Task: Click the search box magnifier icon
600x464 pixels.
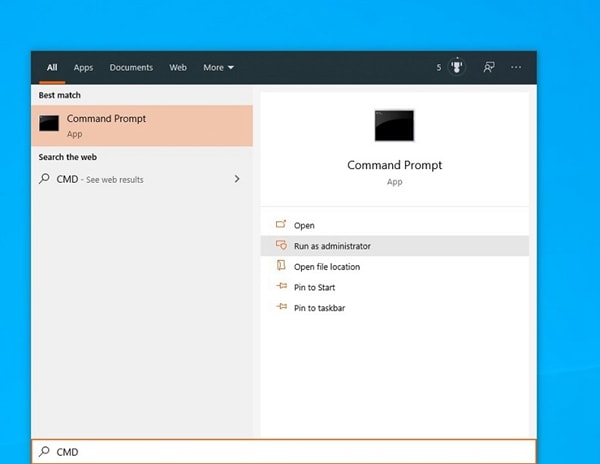Action: click(44, 451)
